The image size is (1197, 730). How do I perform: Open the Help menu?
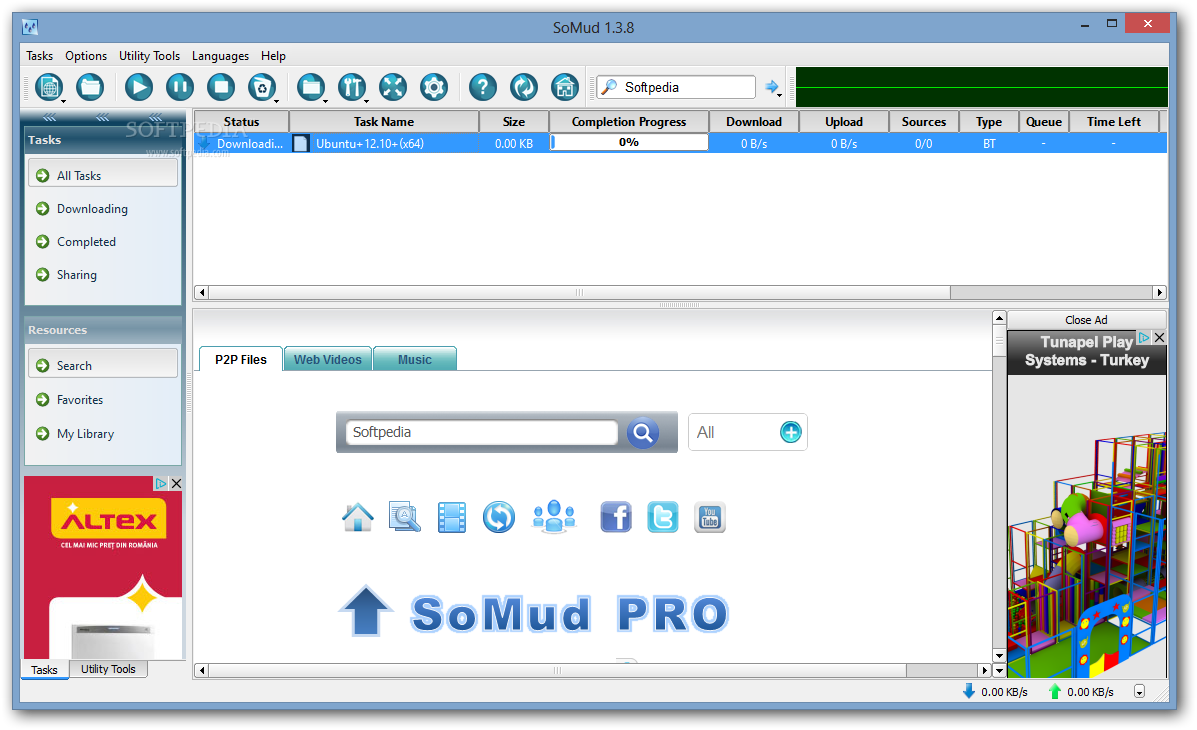tap(273, 56)
